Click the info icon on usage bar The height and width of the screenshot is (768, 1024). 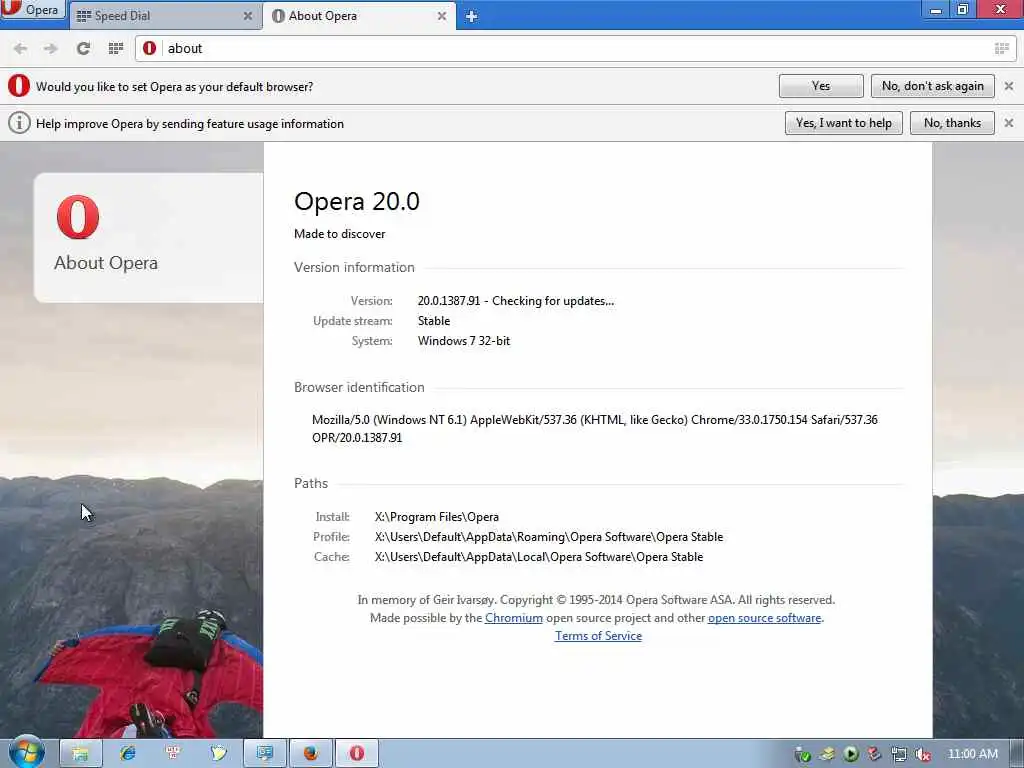coord(19,123)
